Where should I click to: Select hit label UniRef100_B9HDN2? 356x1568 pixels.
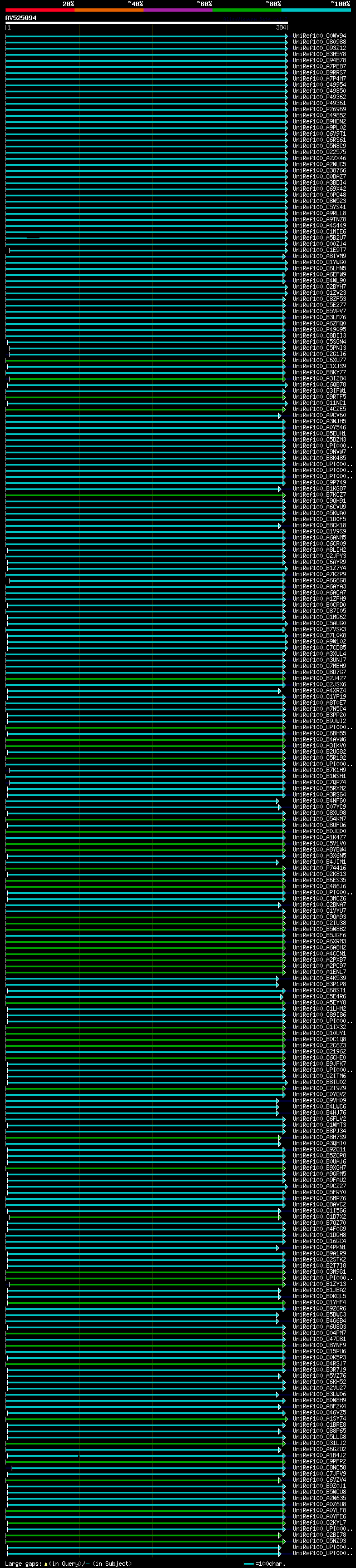coord(319,122)
